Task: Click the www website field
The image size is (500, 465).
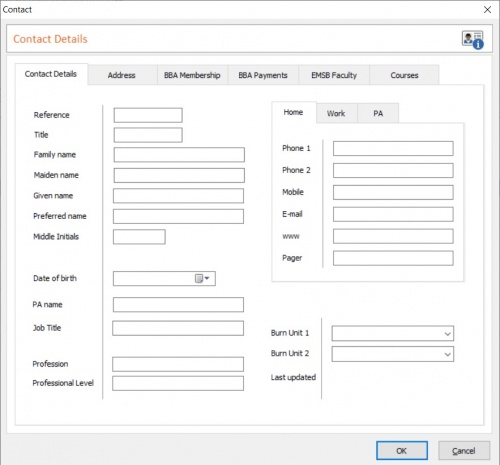Action: [x=393, y=236]
